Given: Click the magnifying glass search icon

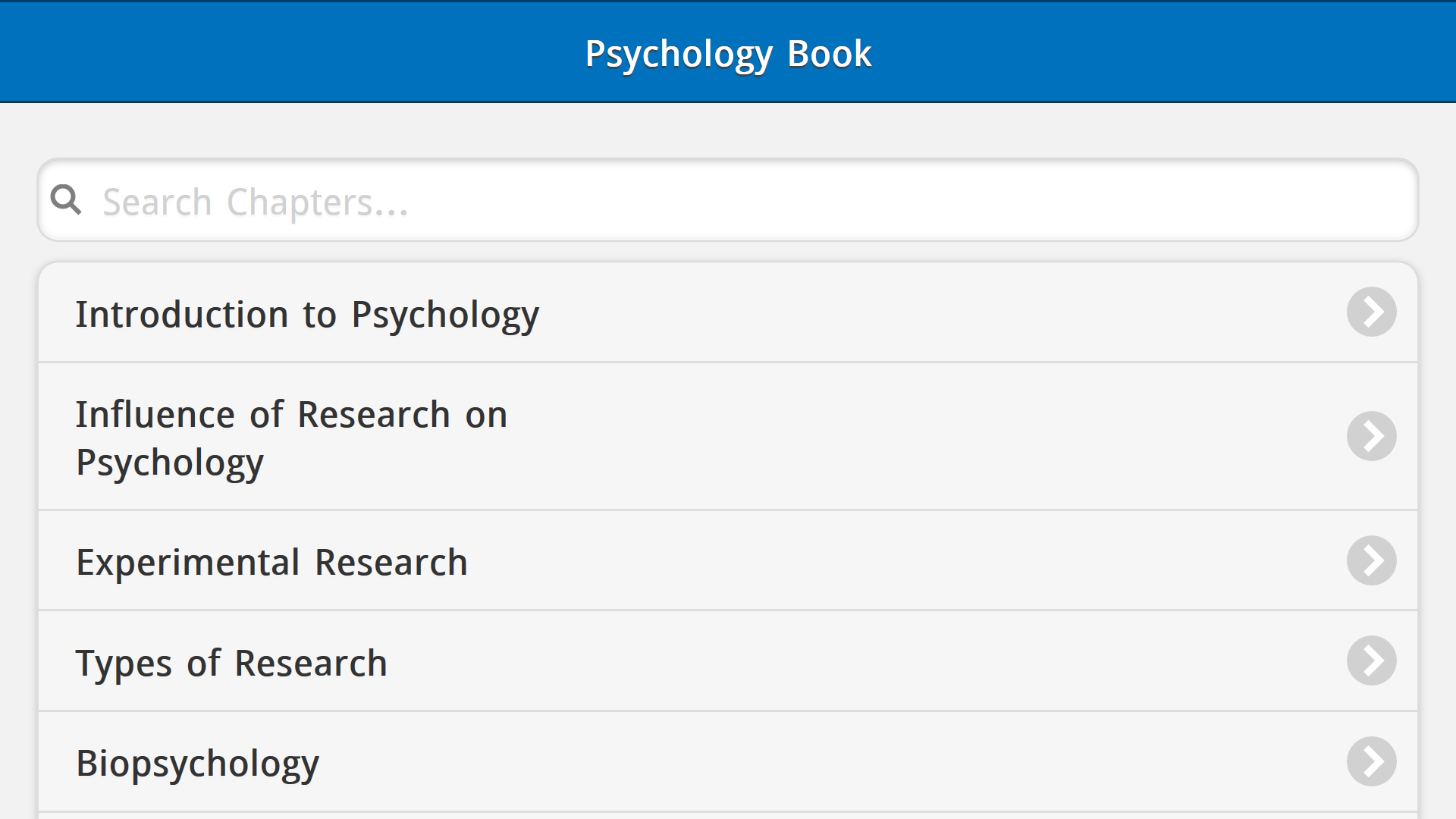Looking at the screenshot, I should click(x=66, y=200).
